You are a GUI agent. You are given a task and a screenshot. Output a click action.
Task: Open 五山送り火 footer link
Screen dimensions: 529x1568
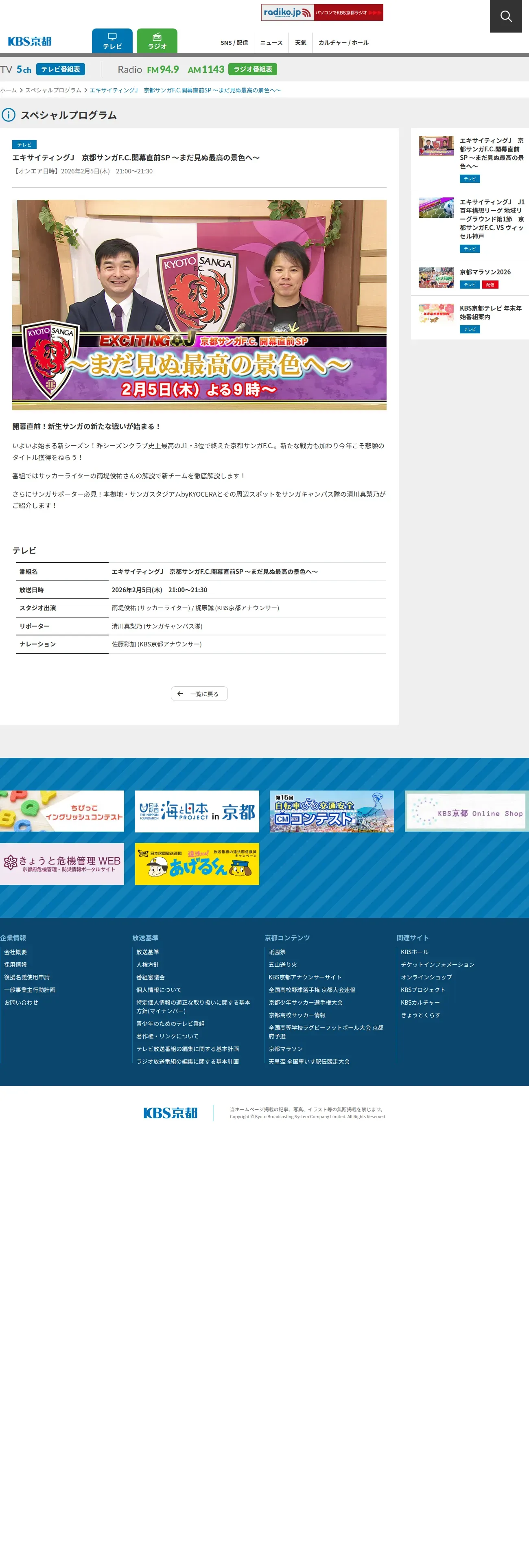[283, 965]
